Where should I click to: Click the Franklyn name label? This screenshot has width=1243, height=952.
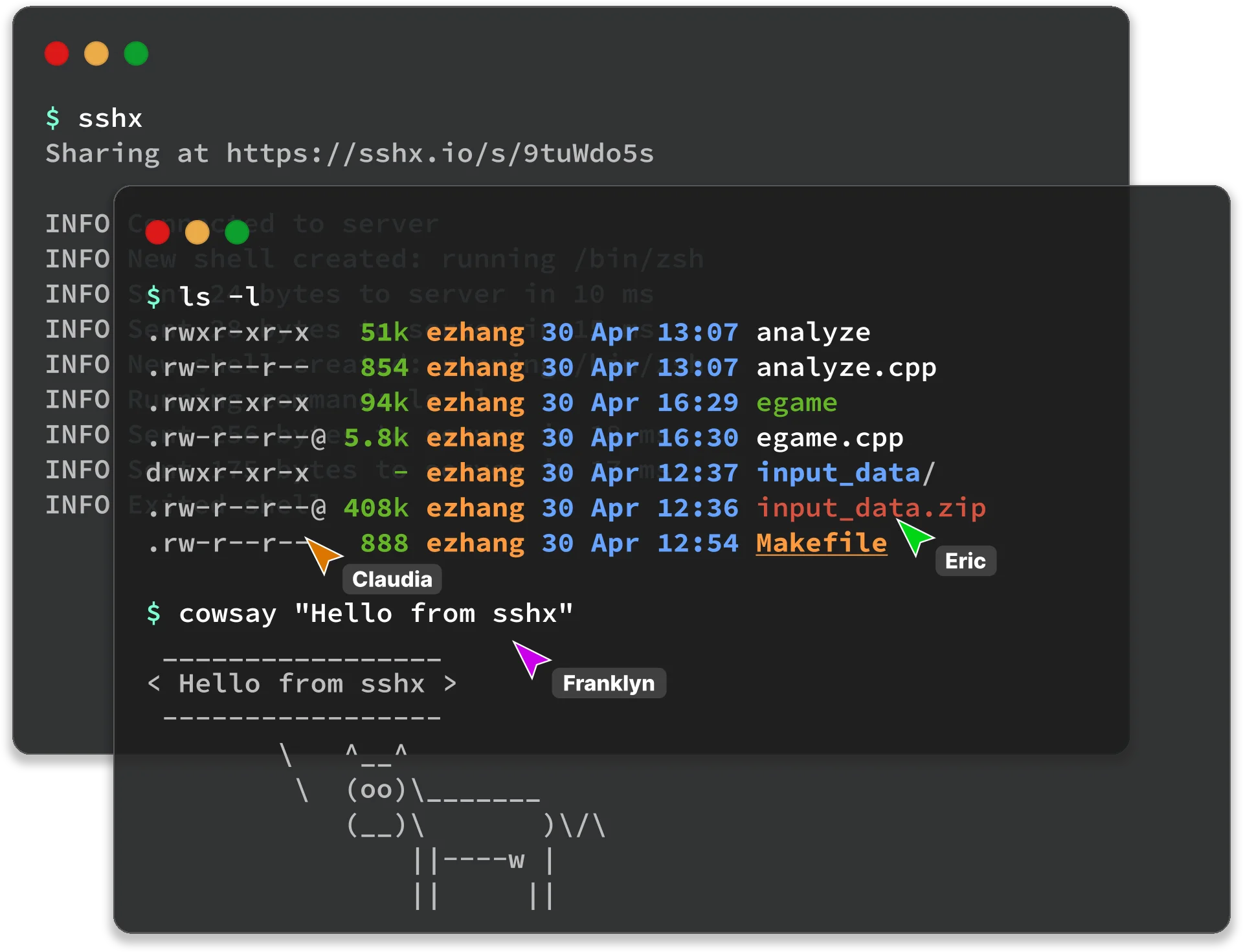click(608, 683)
